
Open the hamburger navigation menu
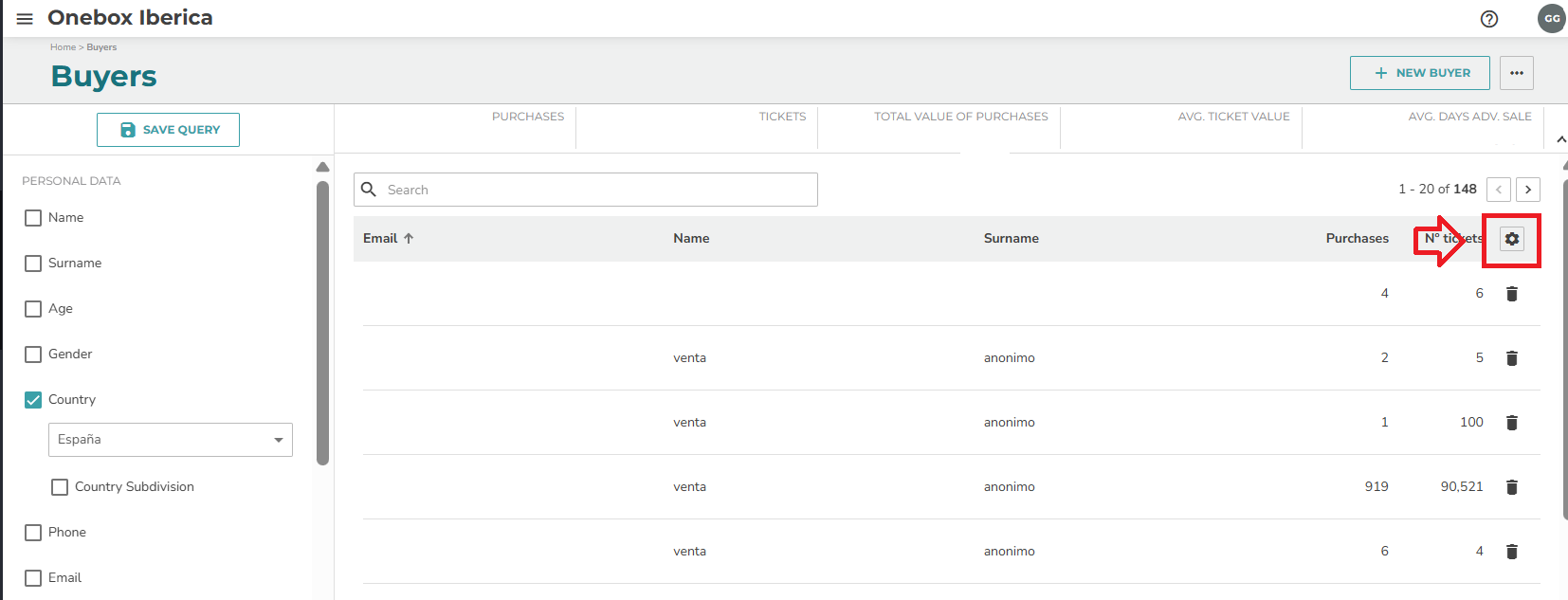pos(25,19)
